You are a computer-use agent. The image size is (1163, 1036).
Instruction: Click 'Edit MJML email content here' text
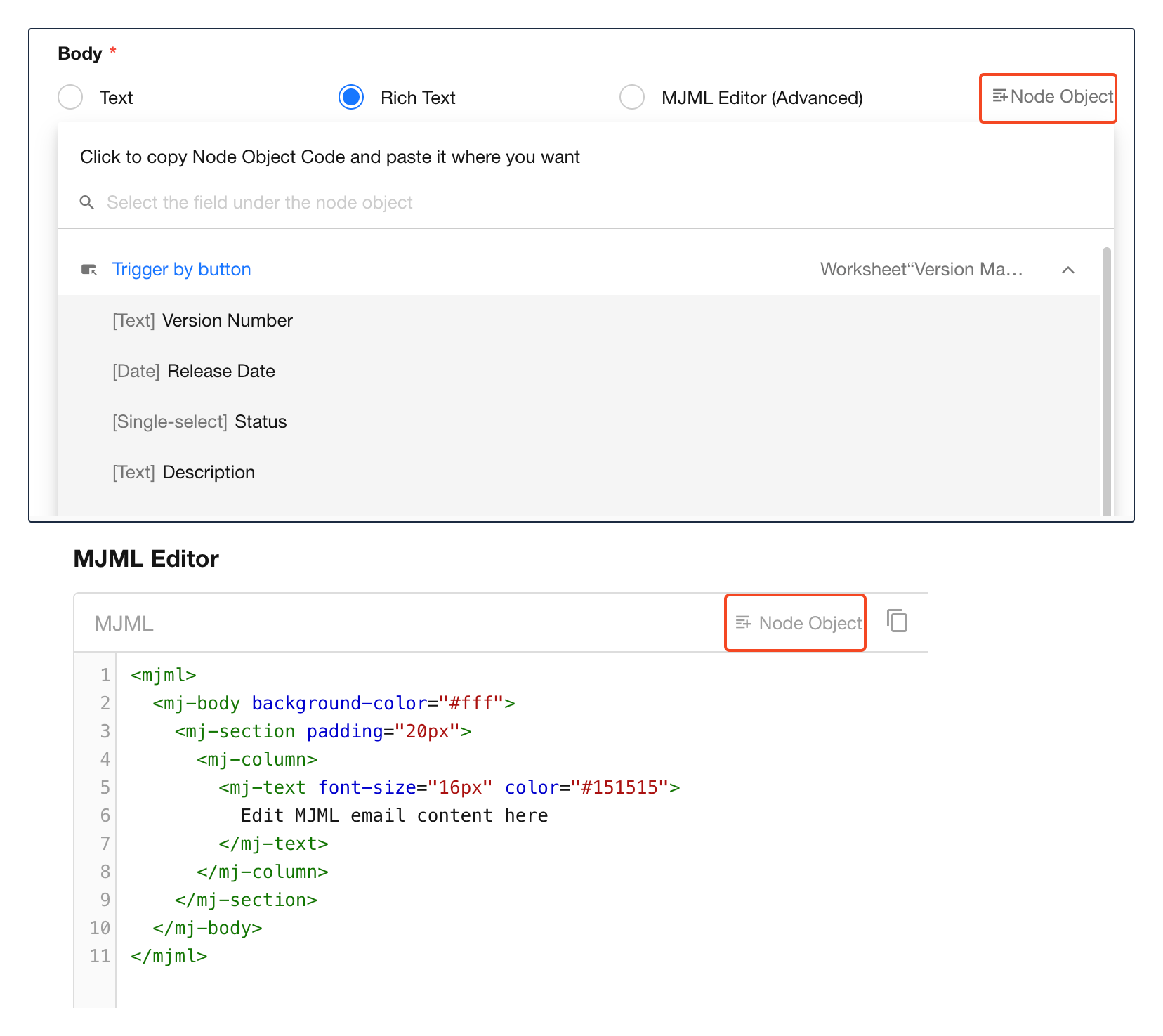(395, 815)
